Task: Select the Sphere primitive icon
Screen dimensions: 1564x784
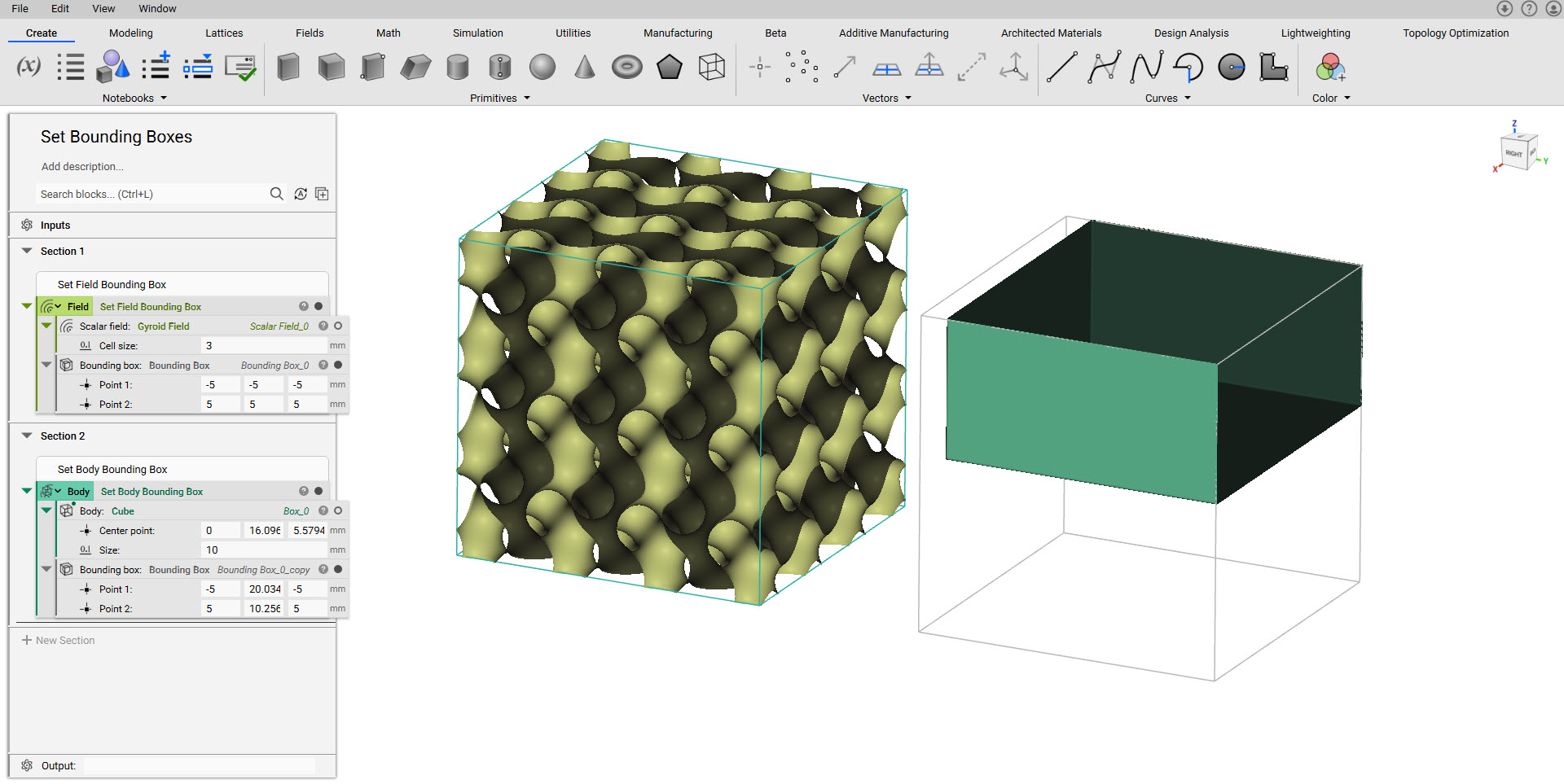Action: point(543,67)
